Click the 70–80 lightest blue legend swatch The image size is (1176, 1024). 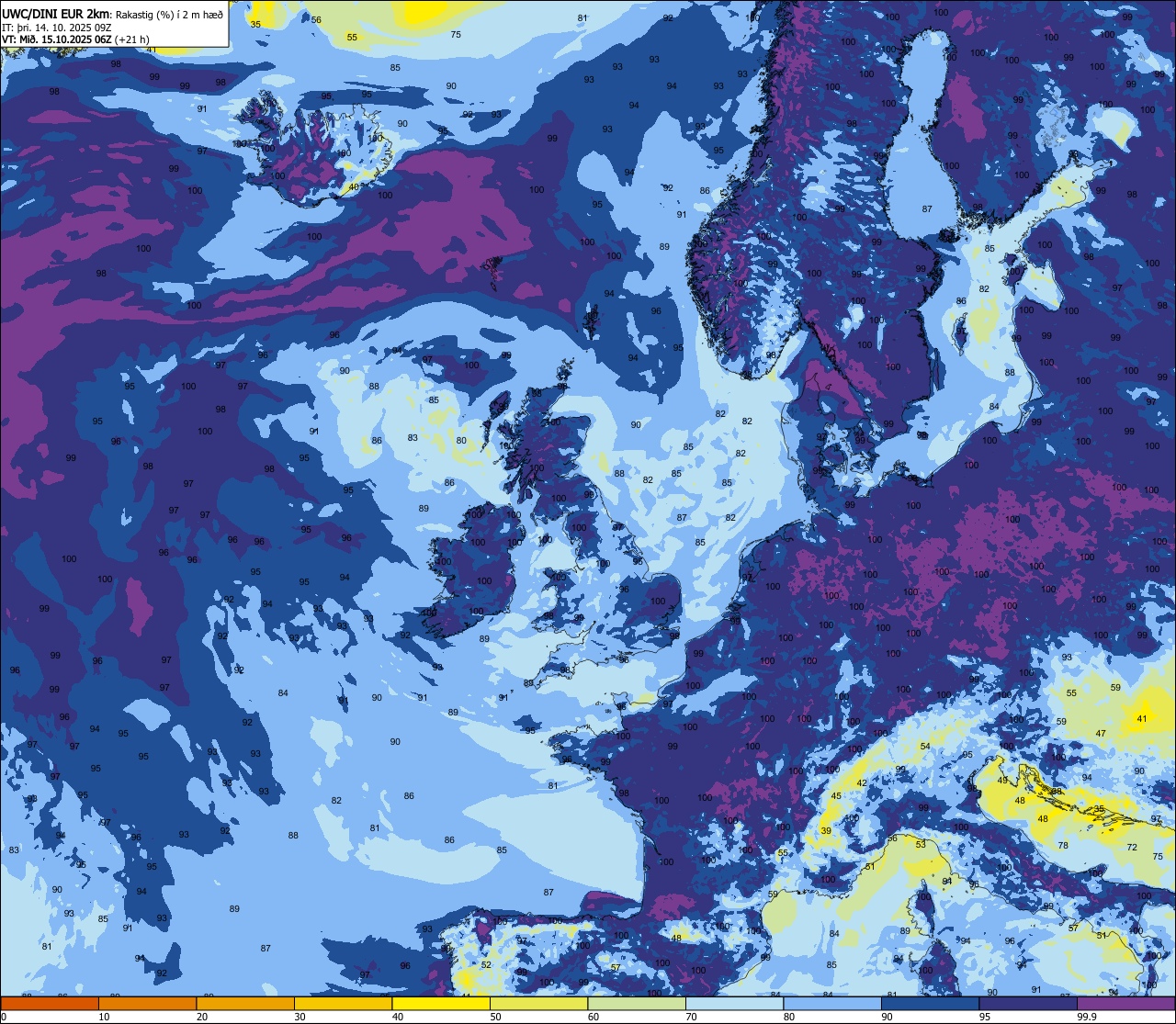coord(734,1003)
